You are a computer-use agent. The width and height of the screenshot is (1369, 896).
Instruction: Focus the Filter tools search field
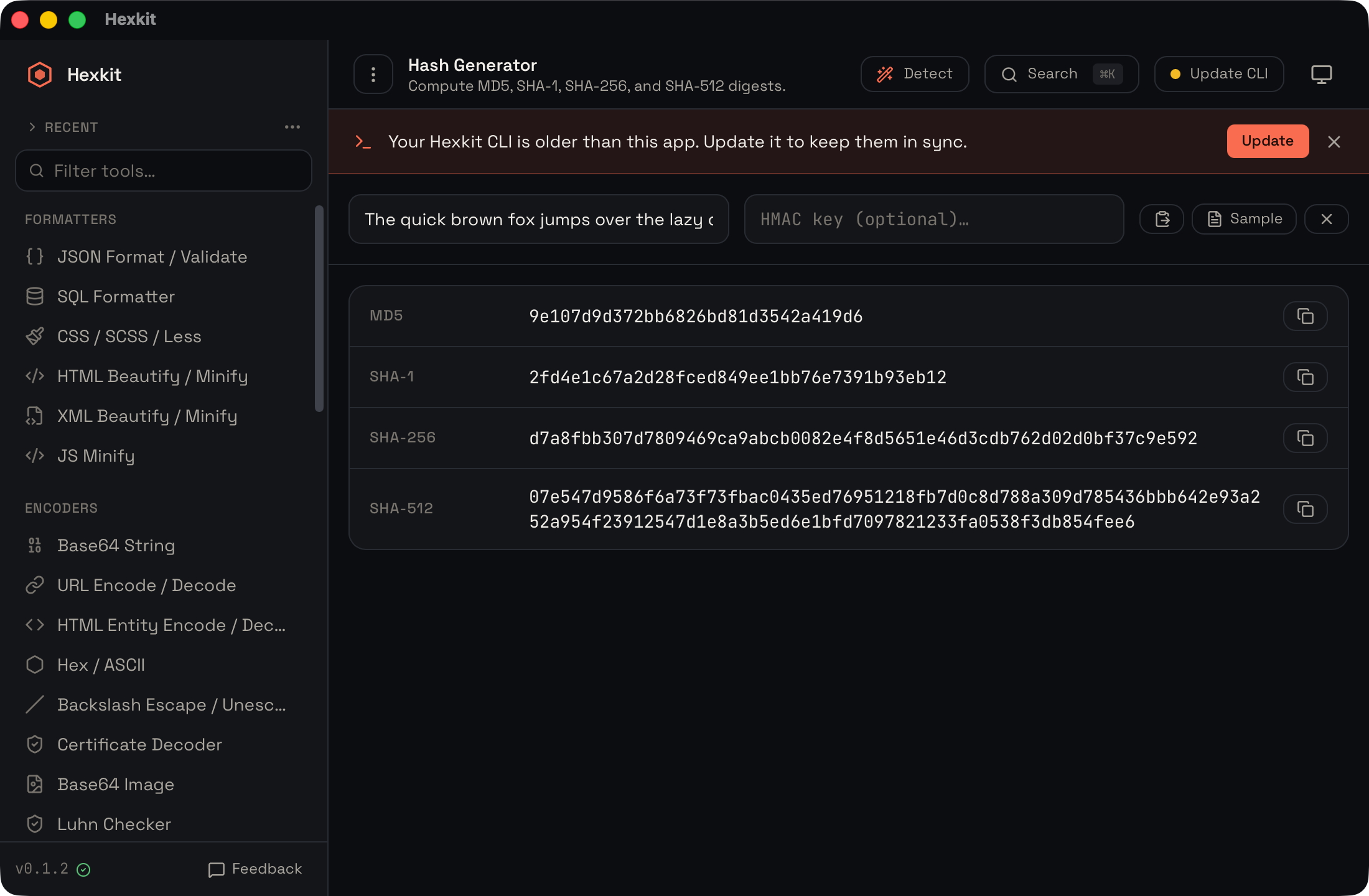coord(164,170)
